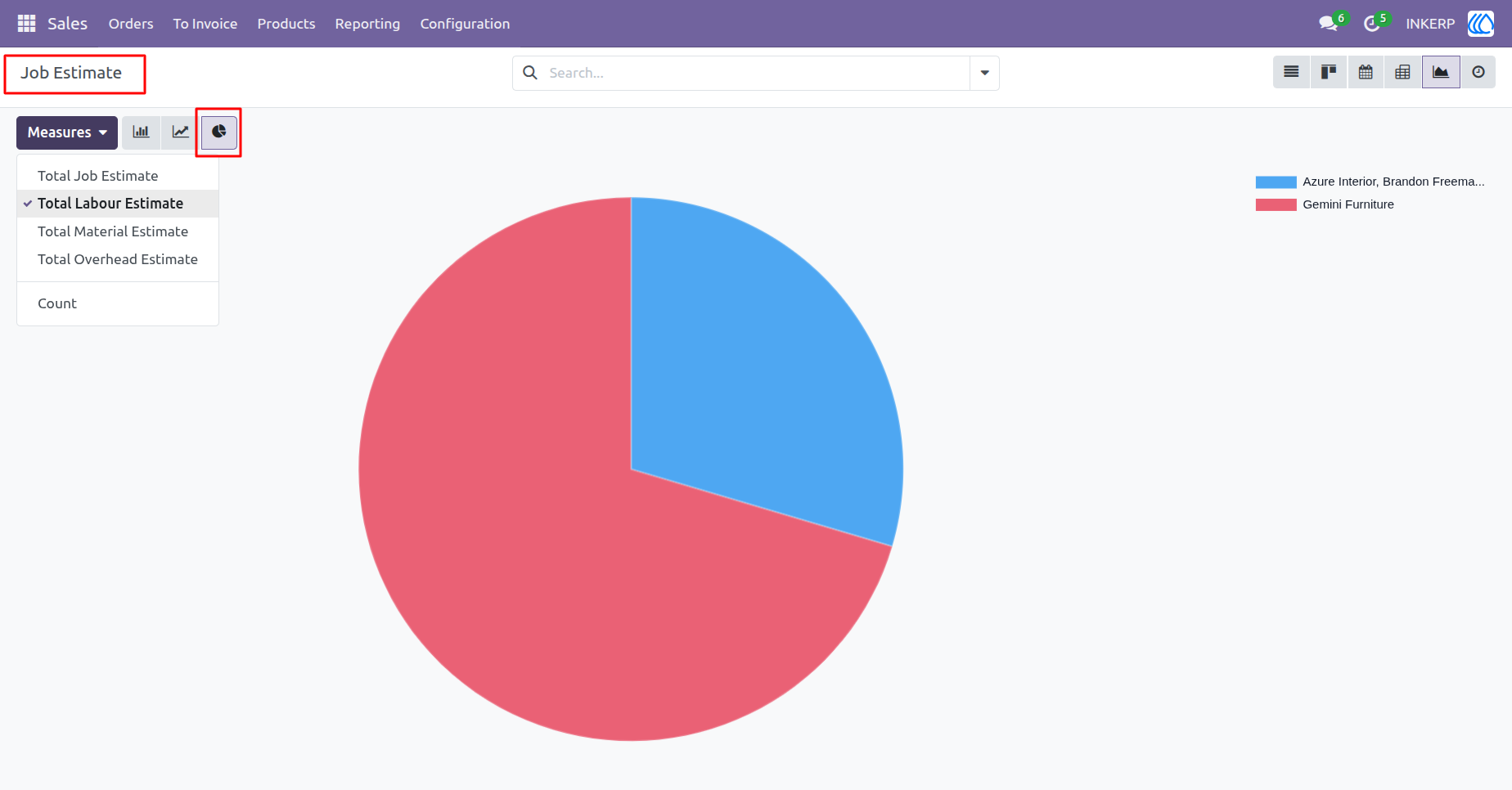Viewport: 1512px width, 790px height.
Task: Click the search magnifier icon
Action: tap(530, 73)
